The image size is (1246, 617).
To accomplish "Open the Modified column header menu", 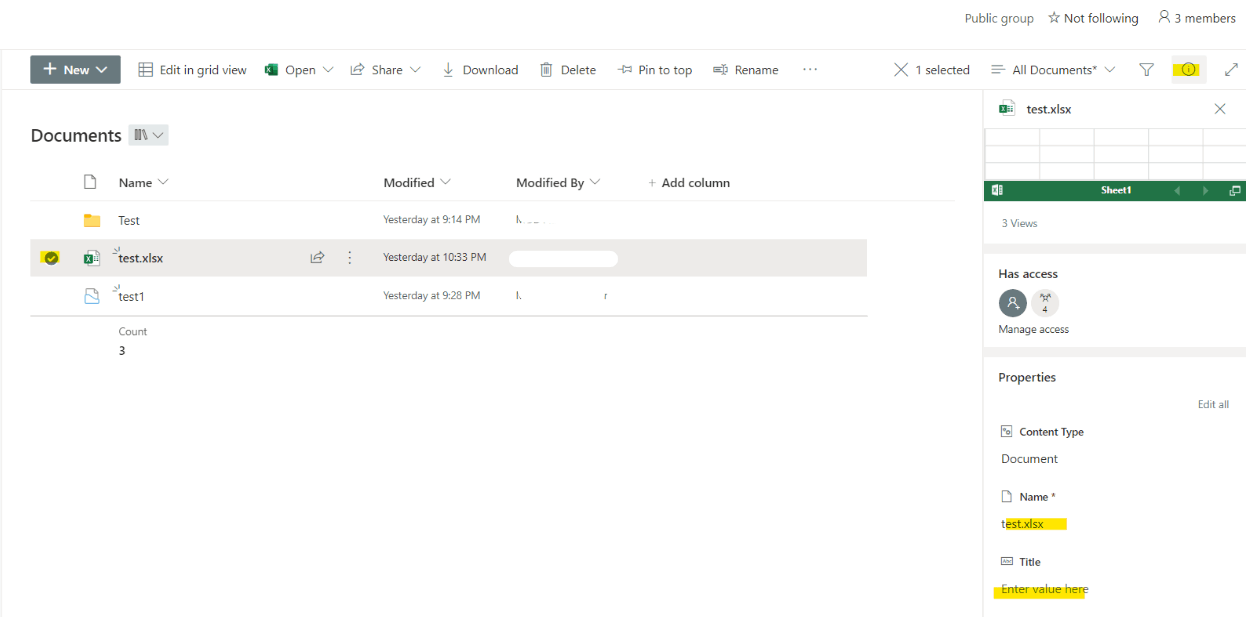I will (417, 183).
